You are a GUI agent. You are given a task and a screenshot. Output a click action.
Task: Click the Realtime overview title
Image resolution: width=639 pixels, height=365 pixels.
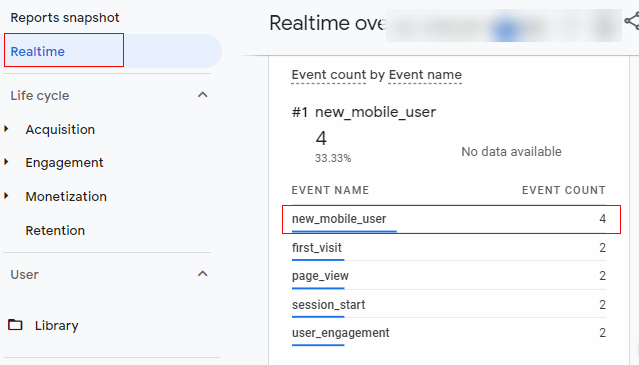pyautogui.click(x=327, y=23)
